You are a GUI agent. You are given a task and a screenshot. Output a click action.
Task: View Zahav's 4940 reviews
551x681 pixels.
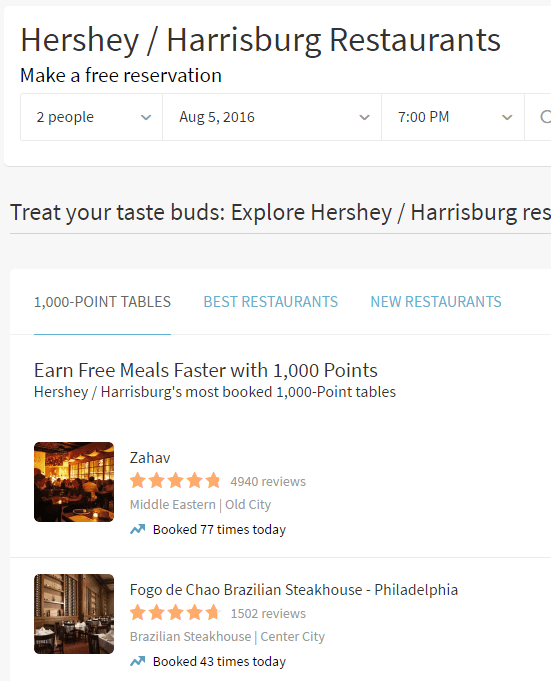pyautogui.click(x=268, y=482)
